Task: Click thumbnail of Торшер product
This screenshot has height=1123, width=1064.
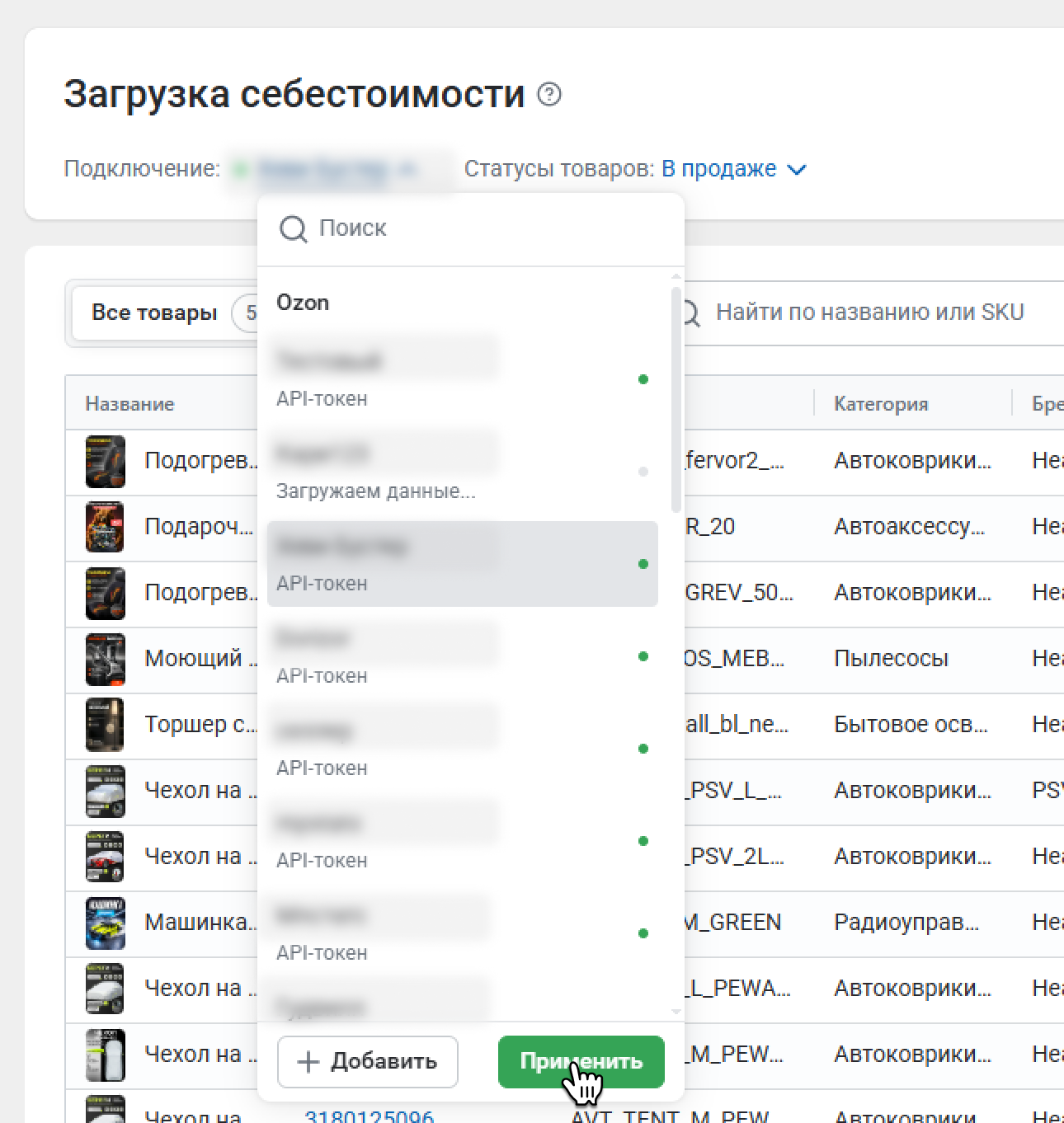Action: coord(106,725)
